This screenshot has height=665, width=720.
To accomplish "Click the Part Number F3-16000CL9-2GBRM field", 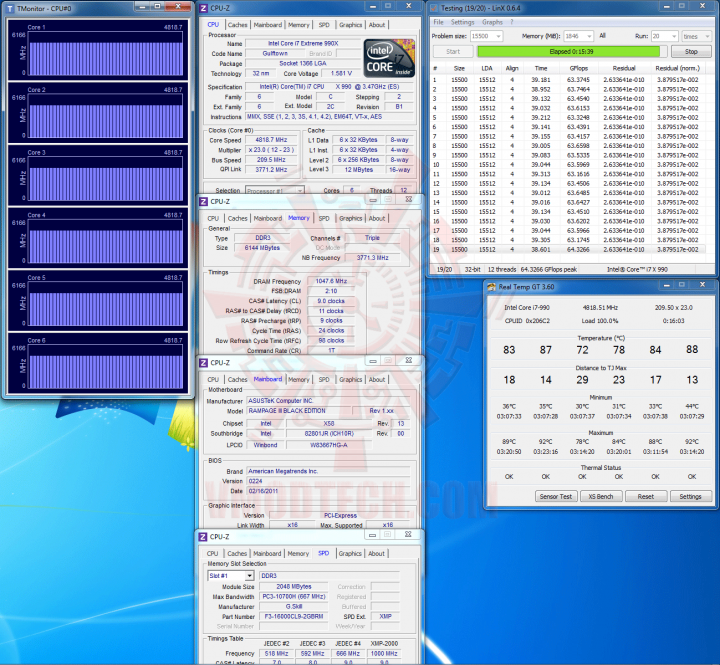I will coord(294,616).
